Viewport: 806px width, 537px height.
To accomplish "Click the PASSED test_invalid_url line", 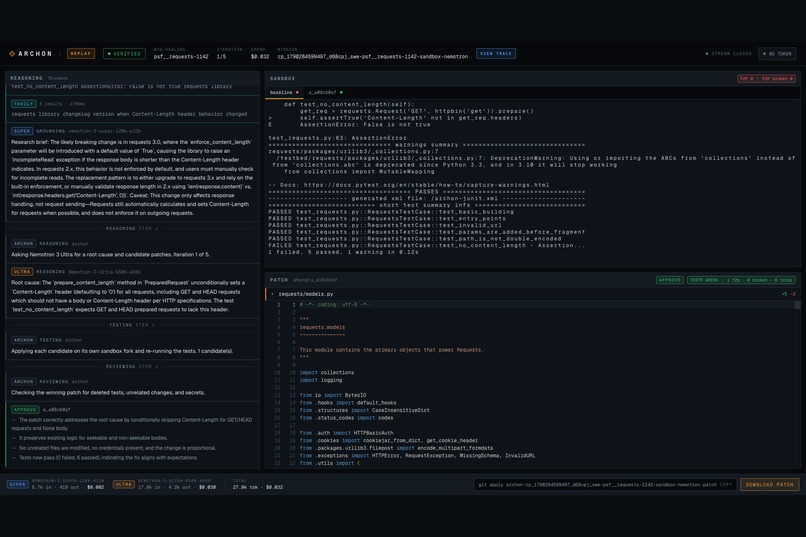I will (x=385, y=225).
